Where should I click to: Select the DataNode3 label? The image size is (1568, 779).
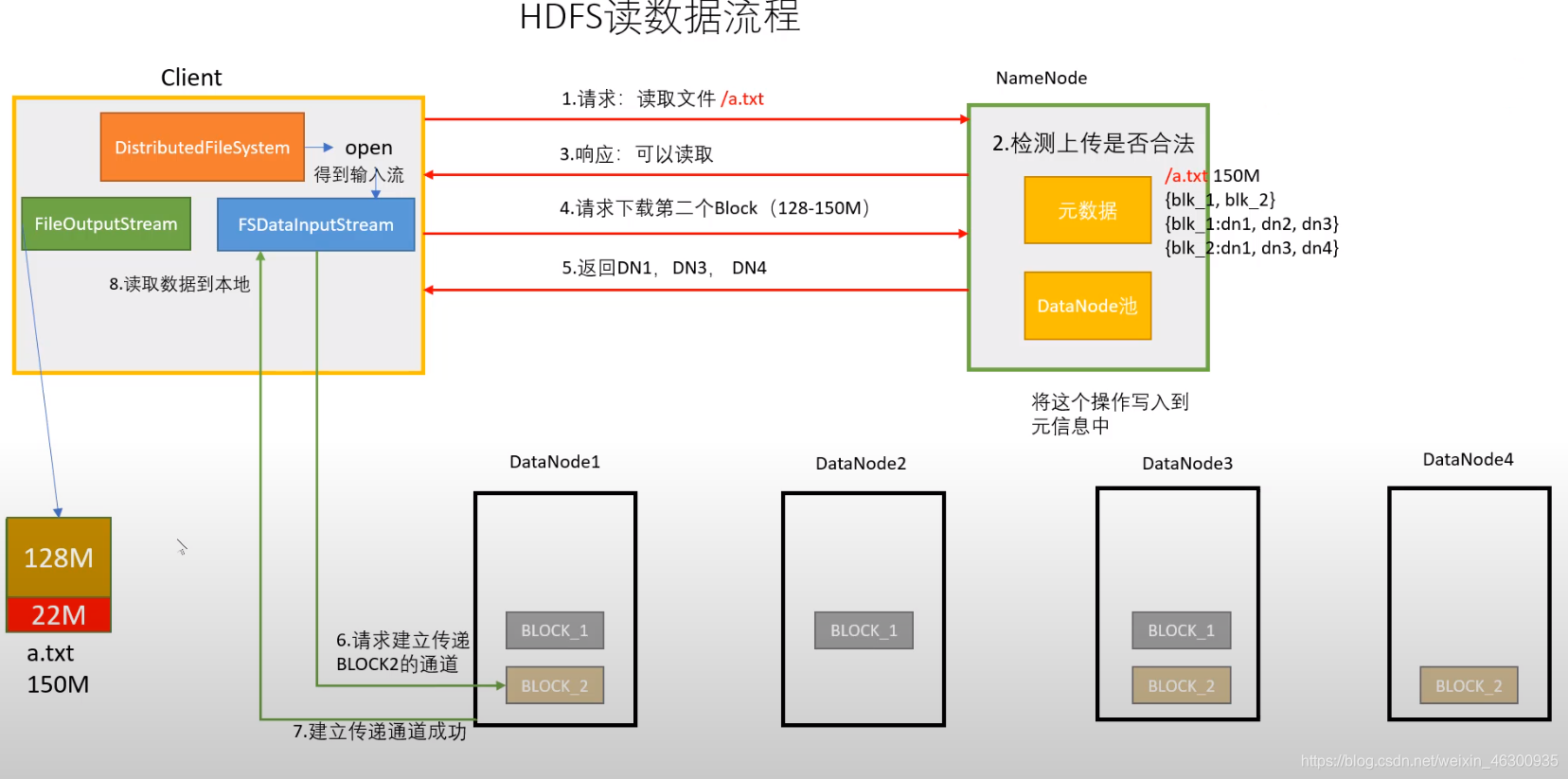point(1187,463)
